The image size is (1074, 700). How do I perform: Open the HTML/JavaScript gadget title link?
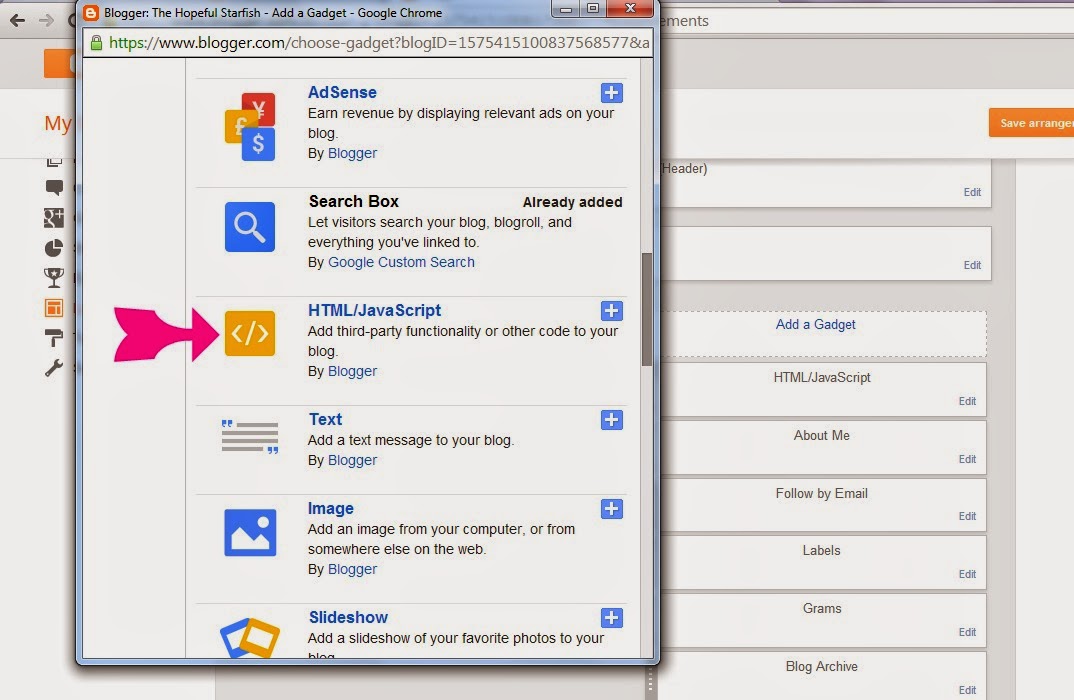point(374,310)
